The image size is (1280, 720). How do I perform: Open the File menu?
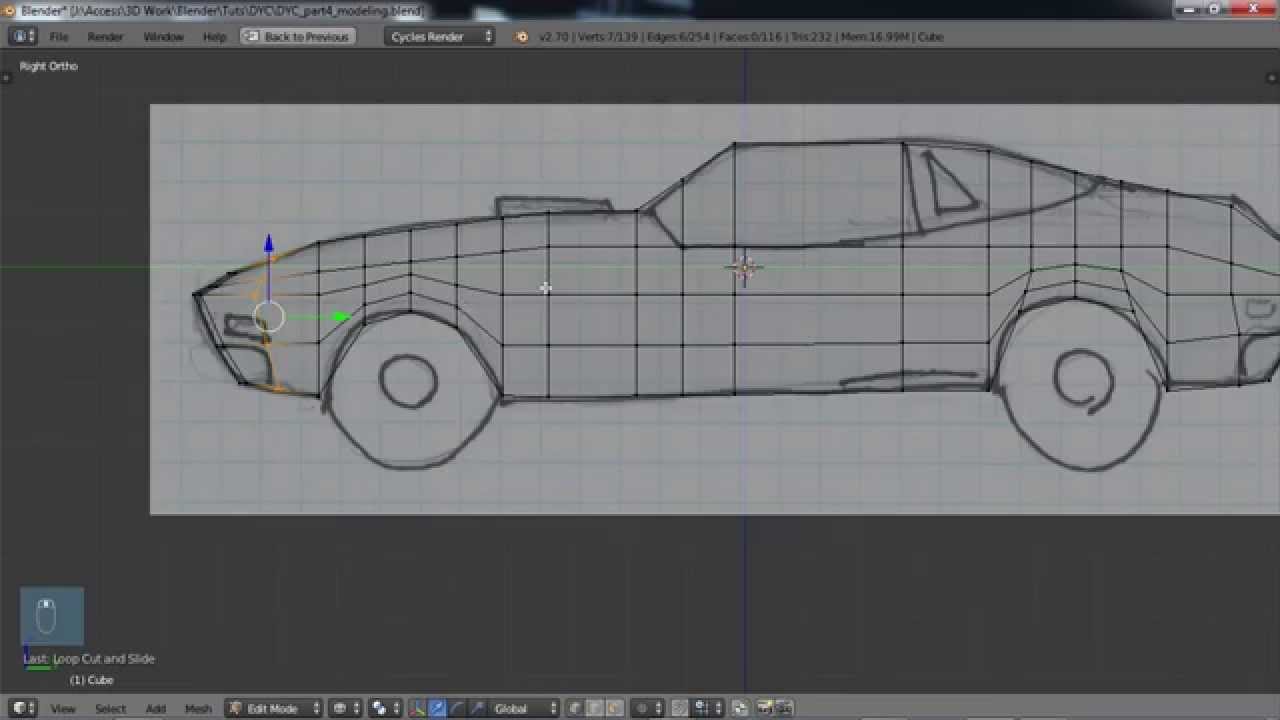click(x=59, y=36)
